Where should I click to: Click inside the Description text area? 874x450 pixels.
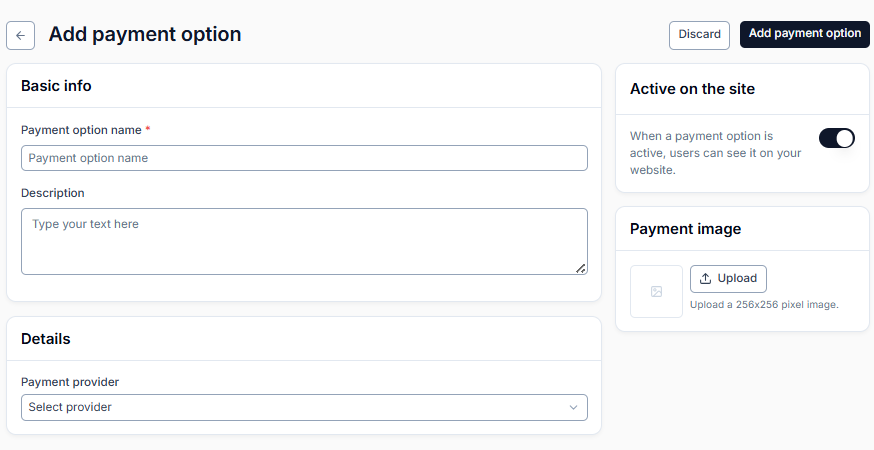pyautogui.click(x=304, y=241)
